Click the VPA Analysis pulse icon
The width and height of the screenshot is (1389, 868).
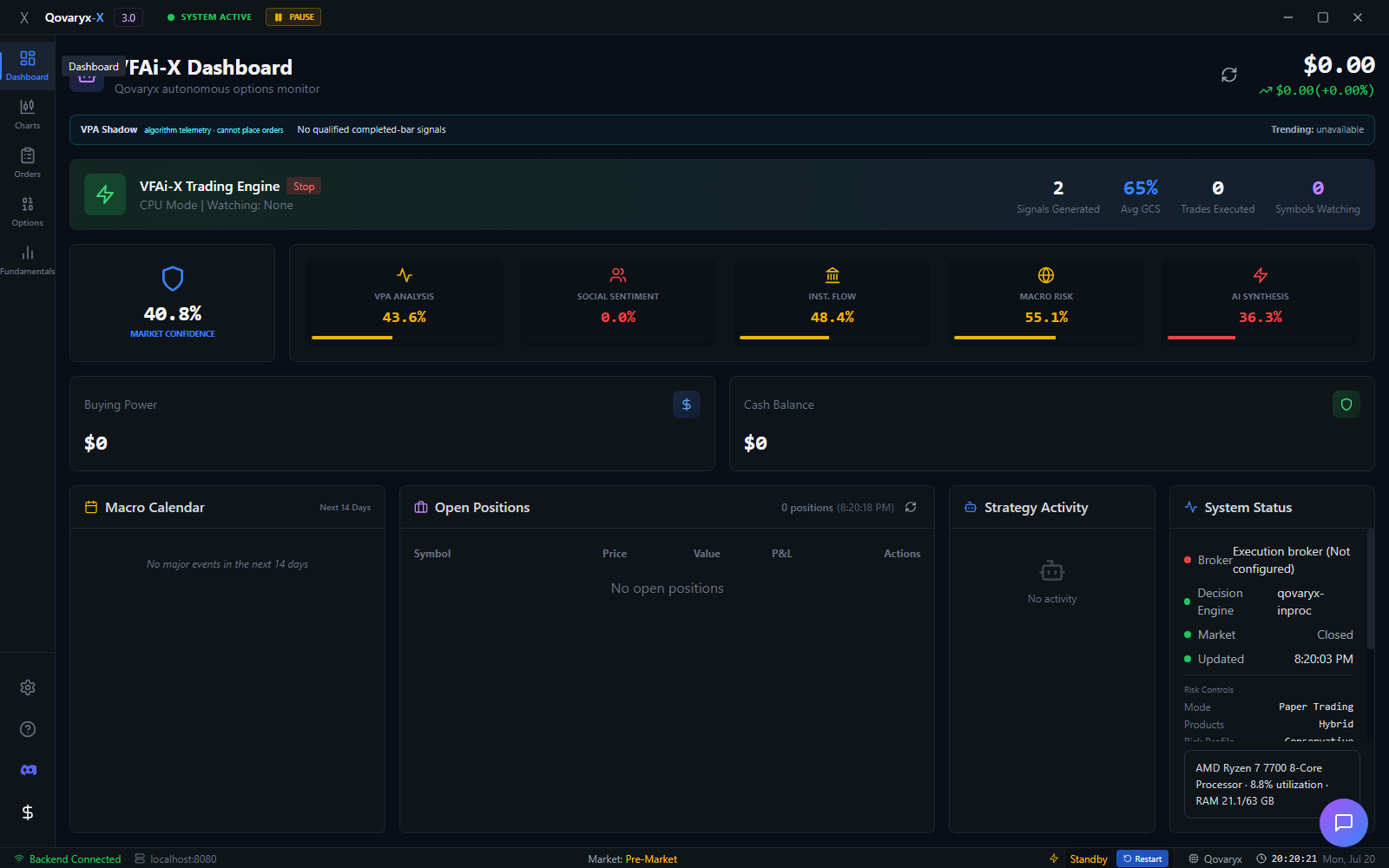pyautogui.click(x=405, y=275)
